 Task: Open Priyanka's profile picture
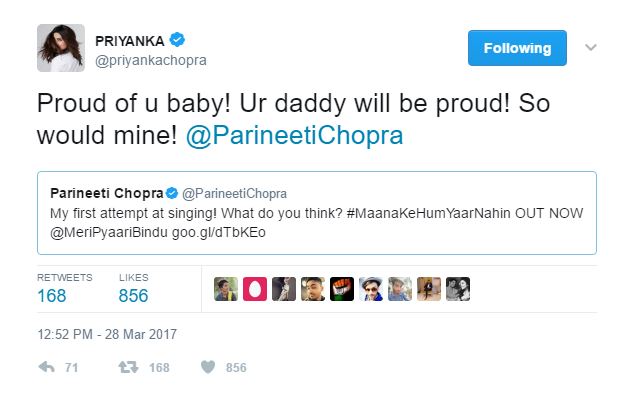[61, 49]
